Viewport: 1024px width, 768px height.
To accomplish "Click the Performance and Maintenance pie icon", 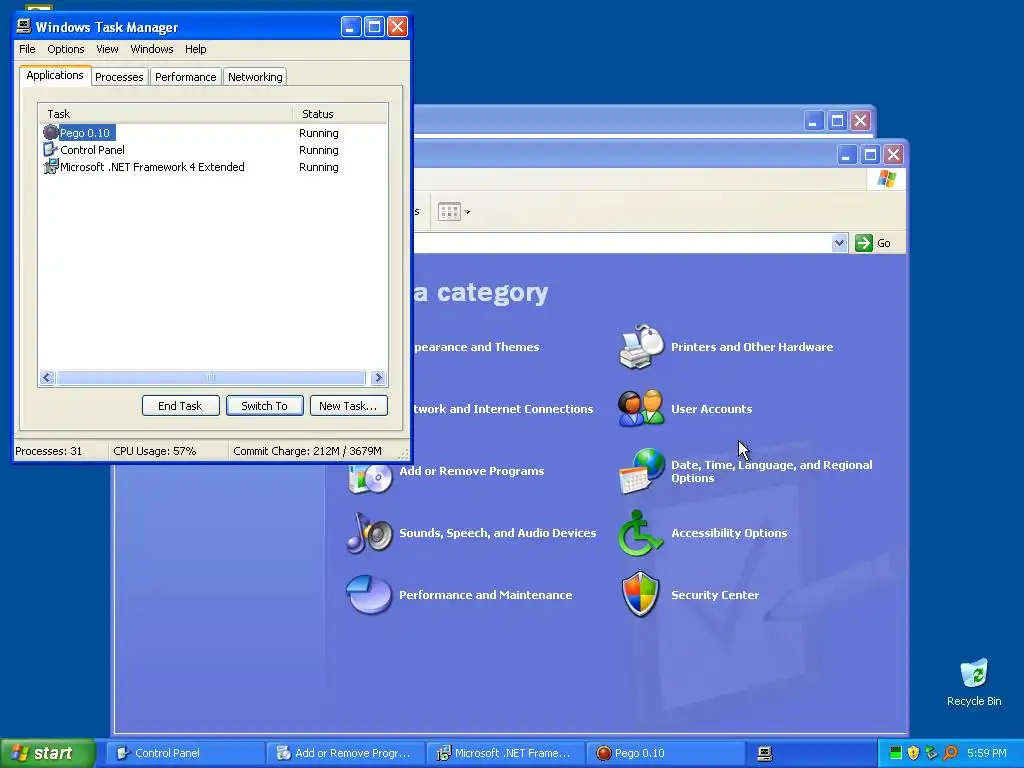I will (x=370, y=595).
